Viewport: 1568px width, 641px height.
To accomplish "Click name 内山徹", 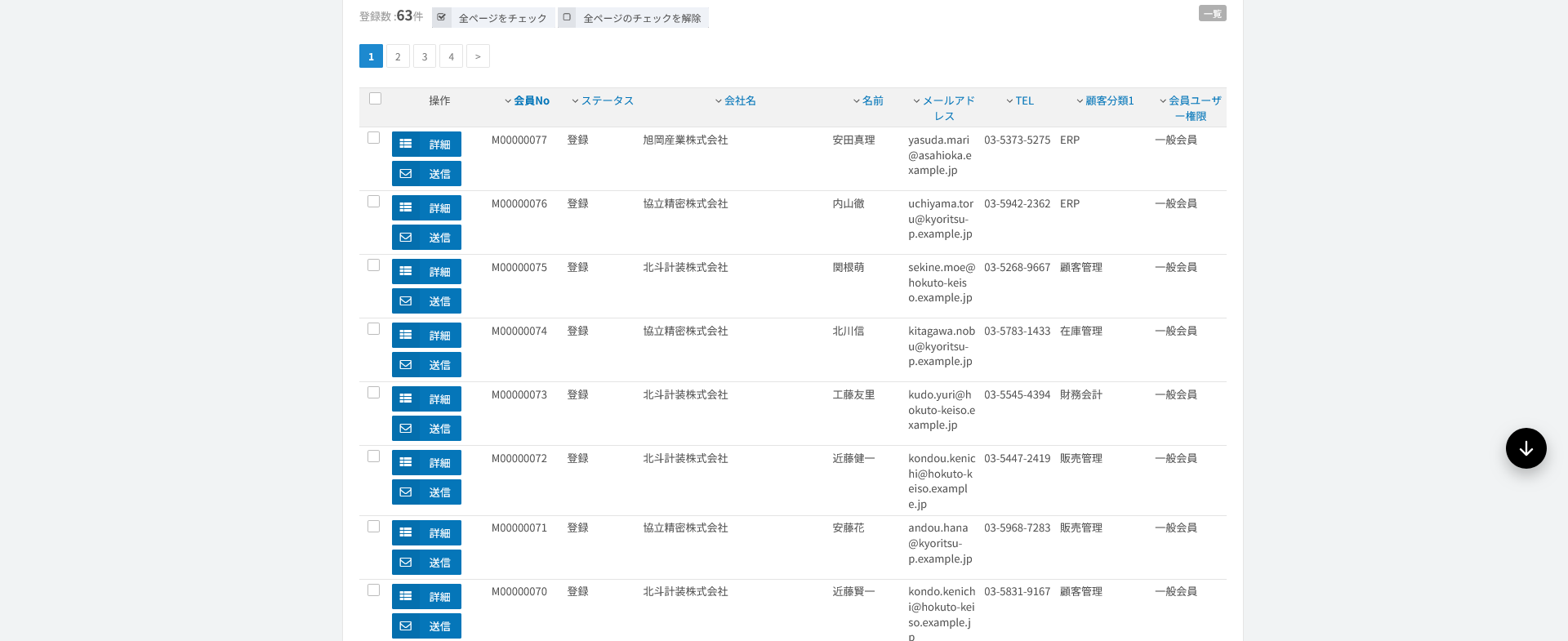I will pos(848,203).
